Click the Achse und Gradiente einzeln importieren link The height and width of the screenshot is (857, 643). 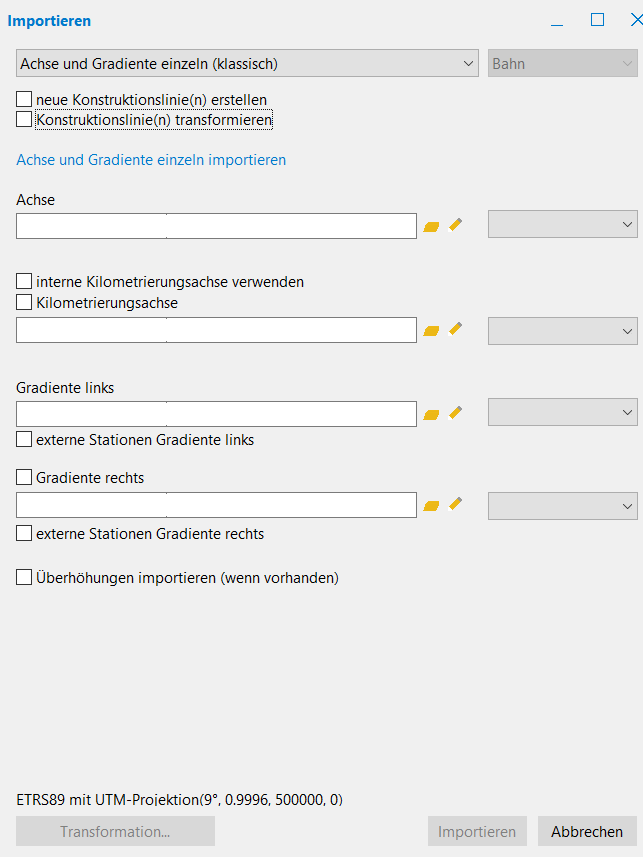(151, 160)
